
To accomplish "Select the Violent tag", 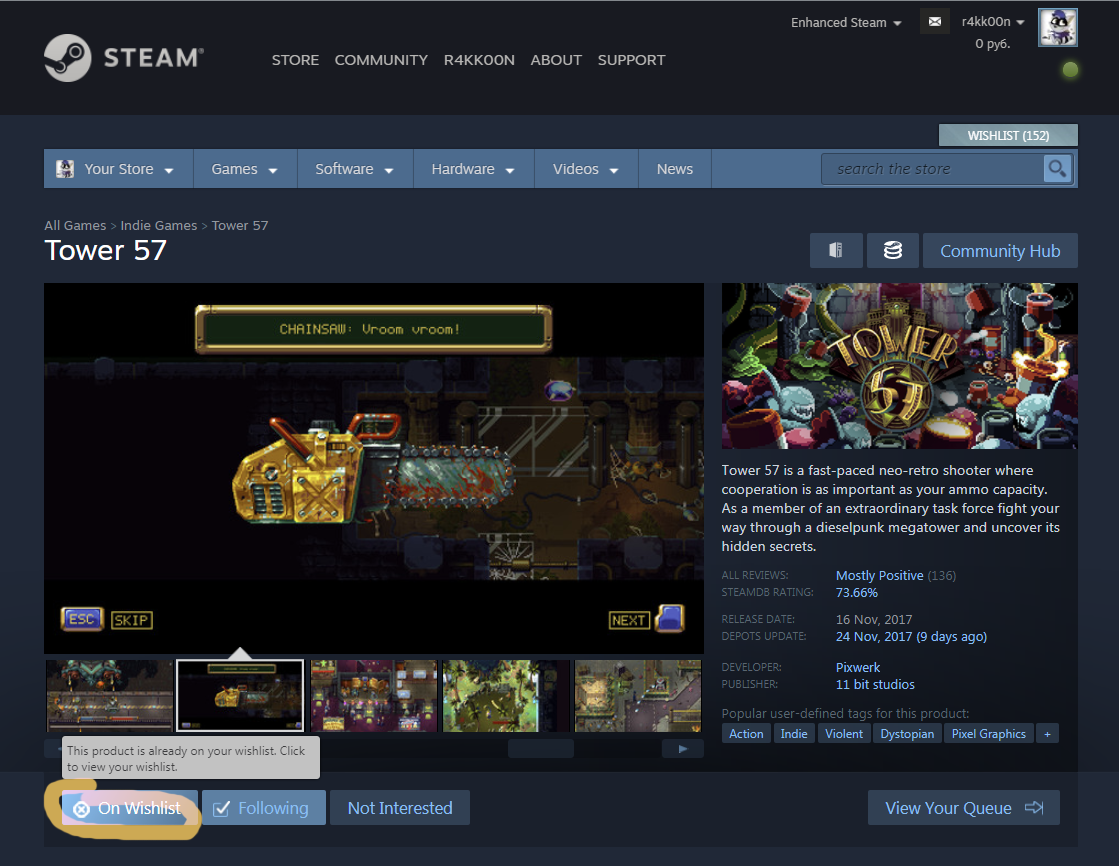I will pyautogui.click(x=844, y=734).
